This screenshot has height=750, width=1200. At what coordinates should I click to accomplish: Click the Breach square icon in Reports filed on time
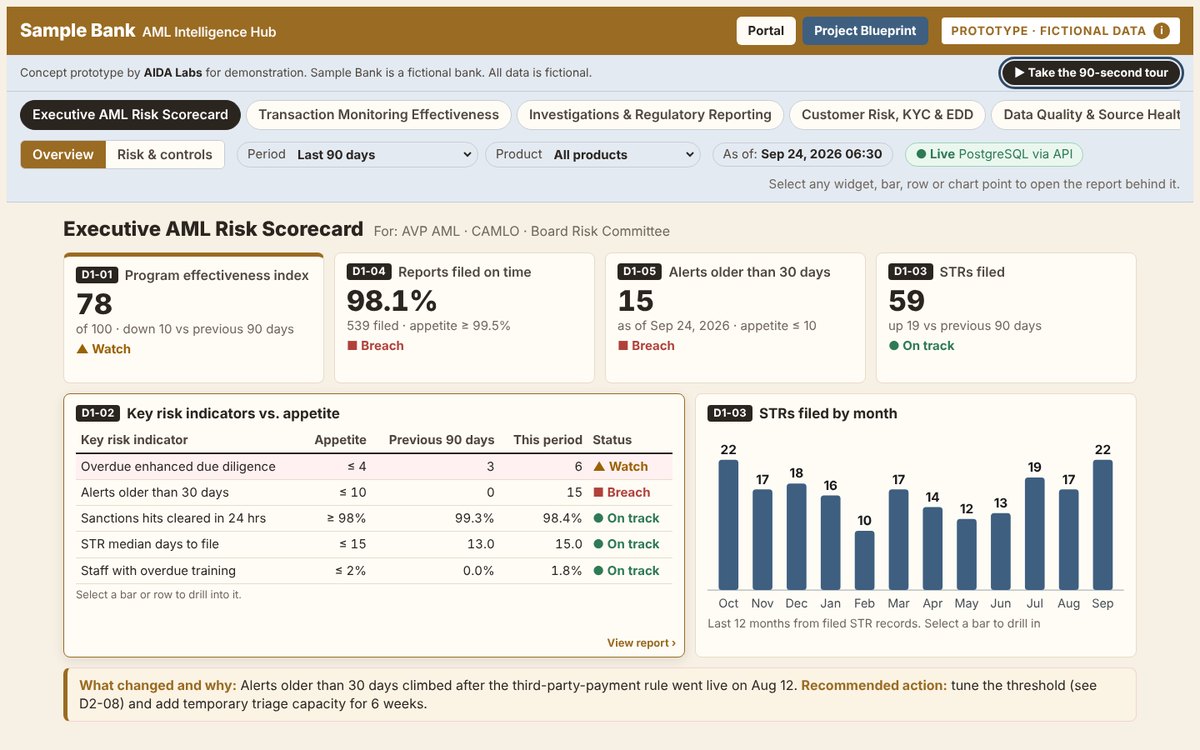coord(352,346)
